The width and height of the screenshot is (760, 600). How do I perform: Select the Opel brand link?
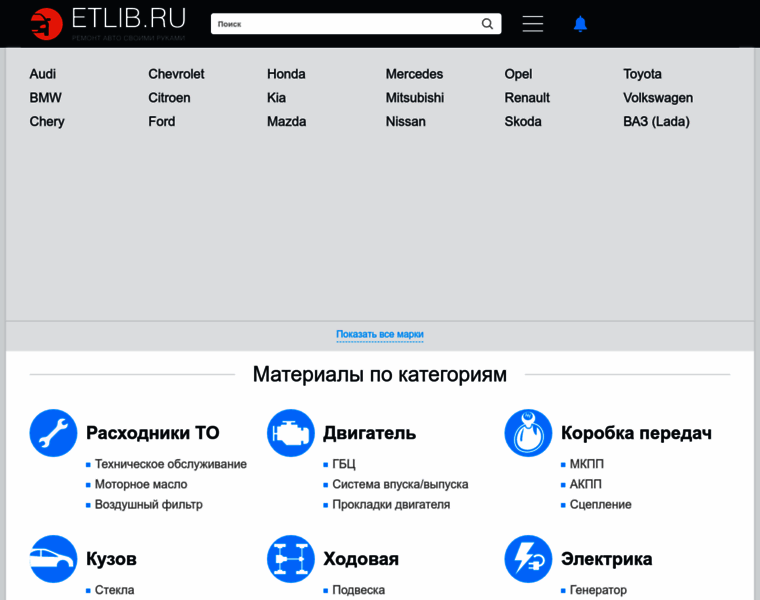point(518,74)
